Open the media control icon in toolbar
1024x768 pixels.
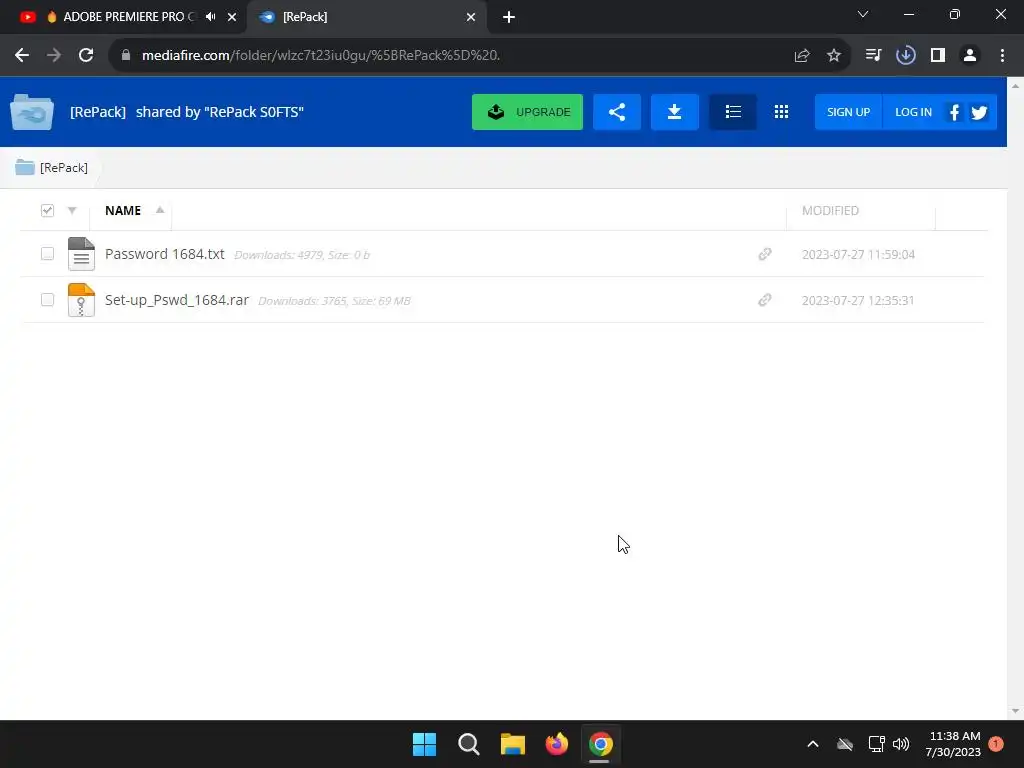873,56
